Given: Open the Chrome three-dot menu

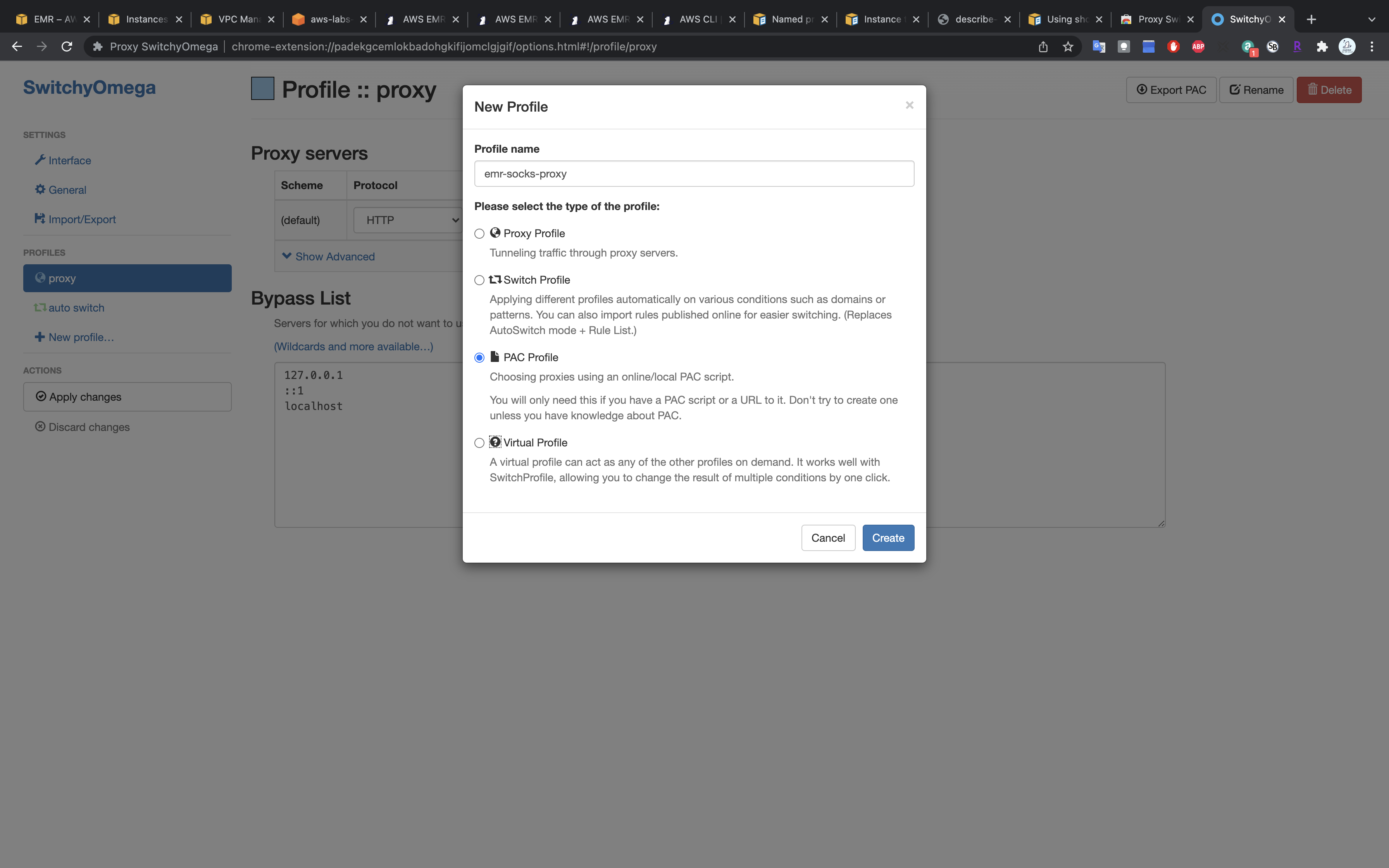Looking at the screenshot, I should tap(1372, 46).
